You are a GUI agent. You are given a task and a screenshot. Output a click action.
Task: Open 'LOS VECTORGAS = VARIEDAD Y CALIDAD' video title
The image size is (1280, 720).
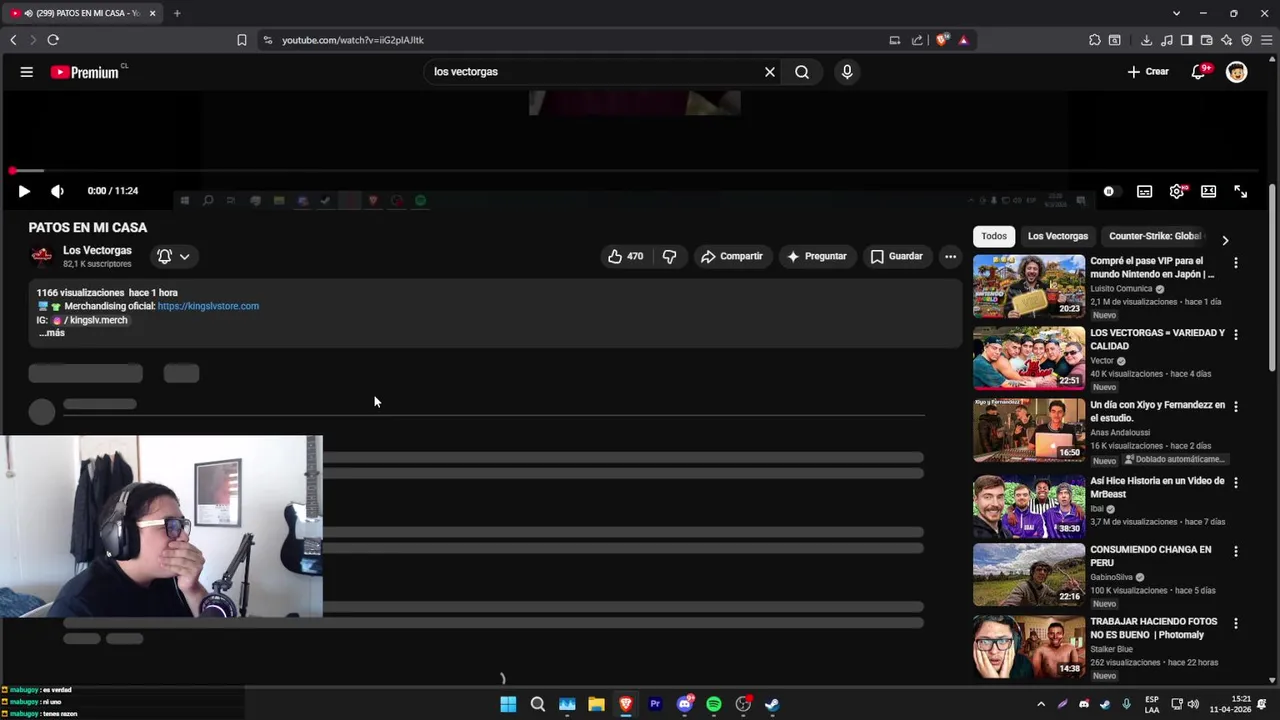pyautogui.click(x=1157, y=340)
